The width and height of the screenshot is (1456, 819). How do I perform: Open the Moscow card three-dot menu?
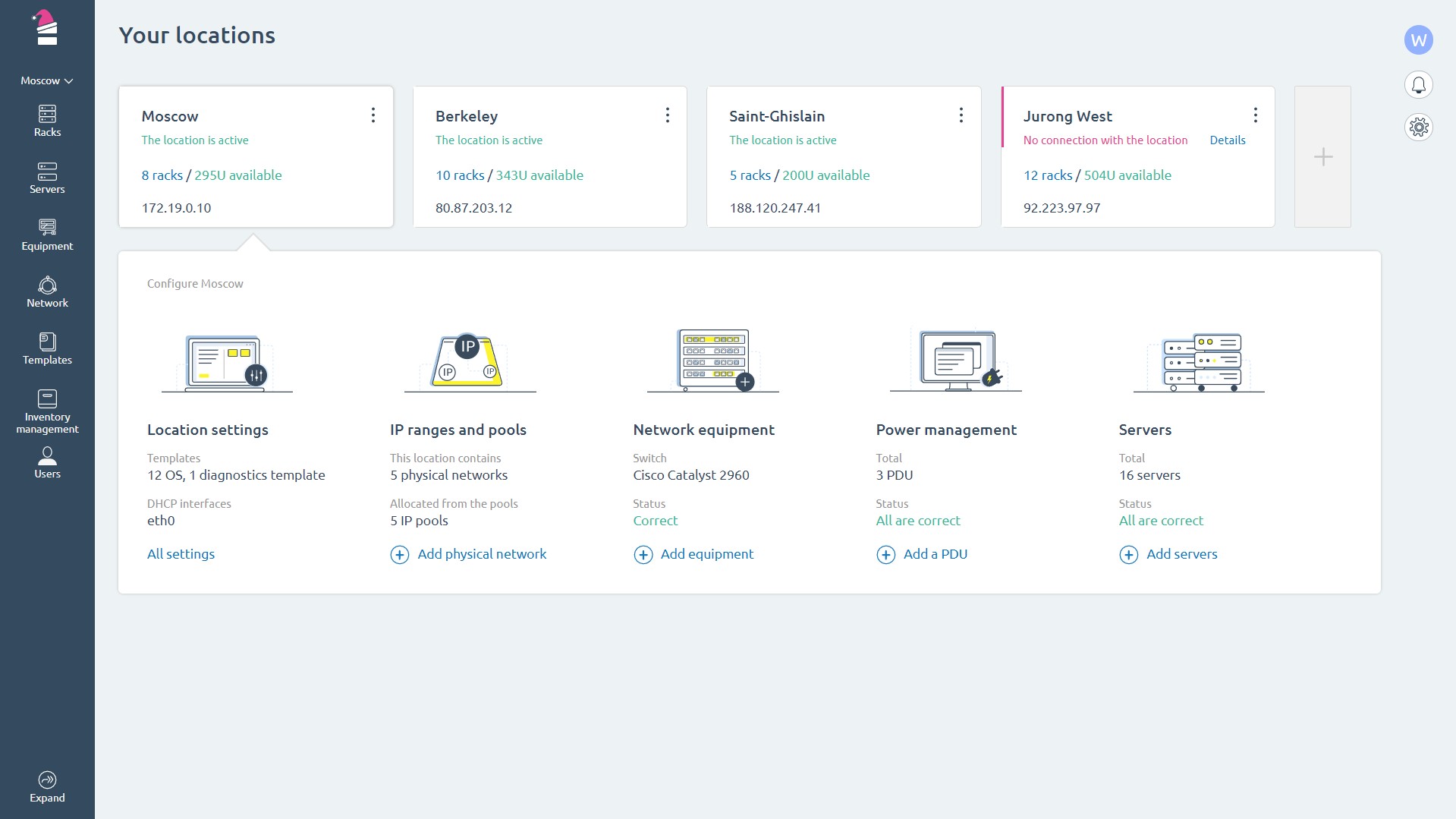(x=373, y=115)
